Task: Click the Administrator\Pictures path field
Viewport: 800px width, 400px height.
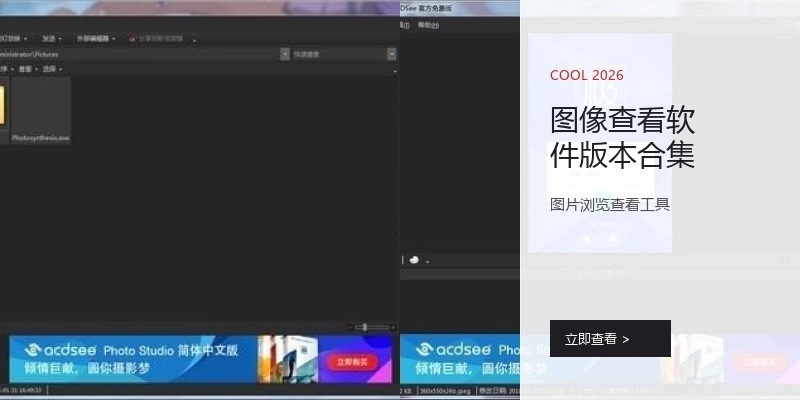Action: pyautogui.click(x=140, y=54)
